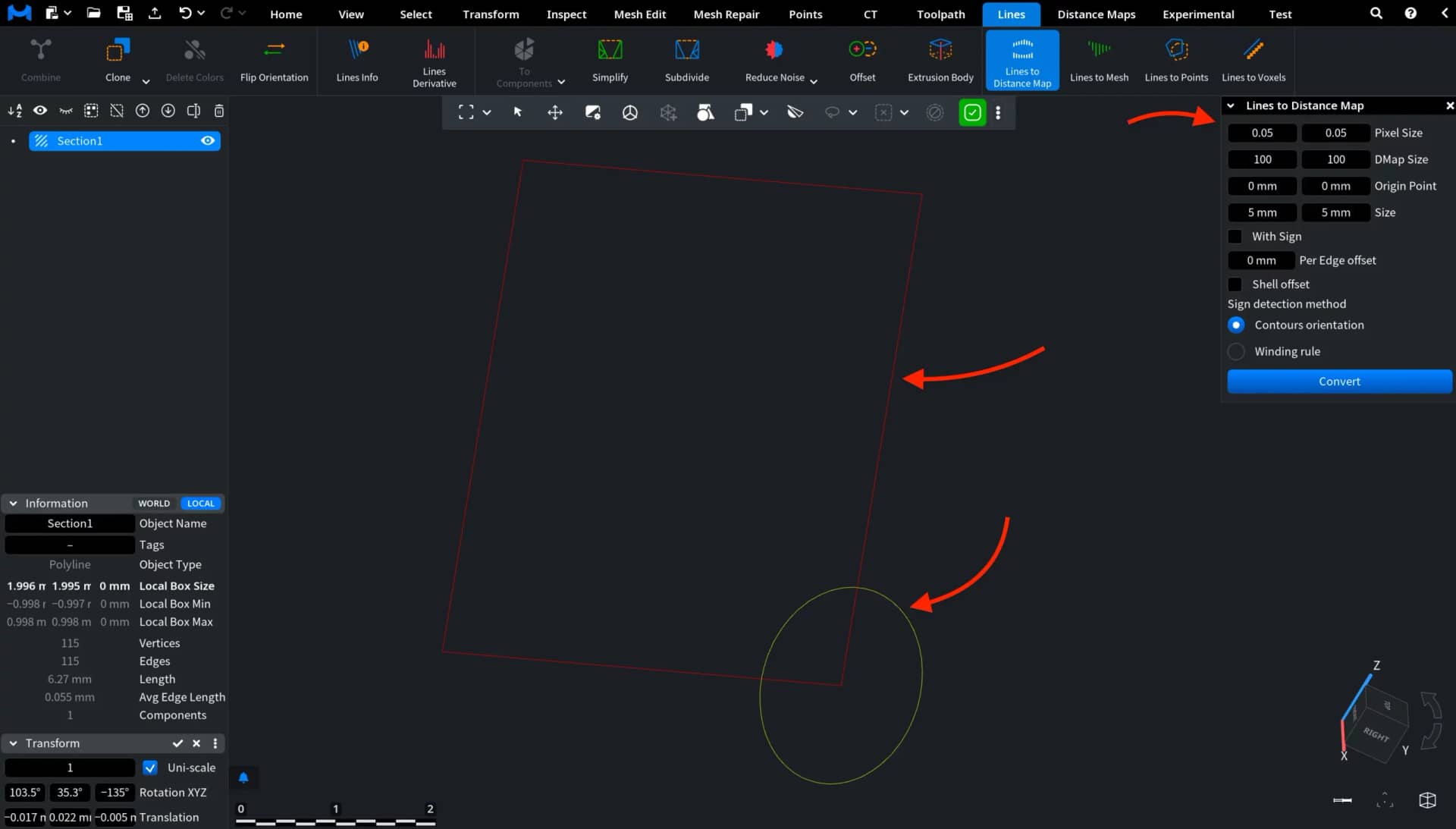
Task: Open the Clone dropdown arrow
Action: point(146,81)
